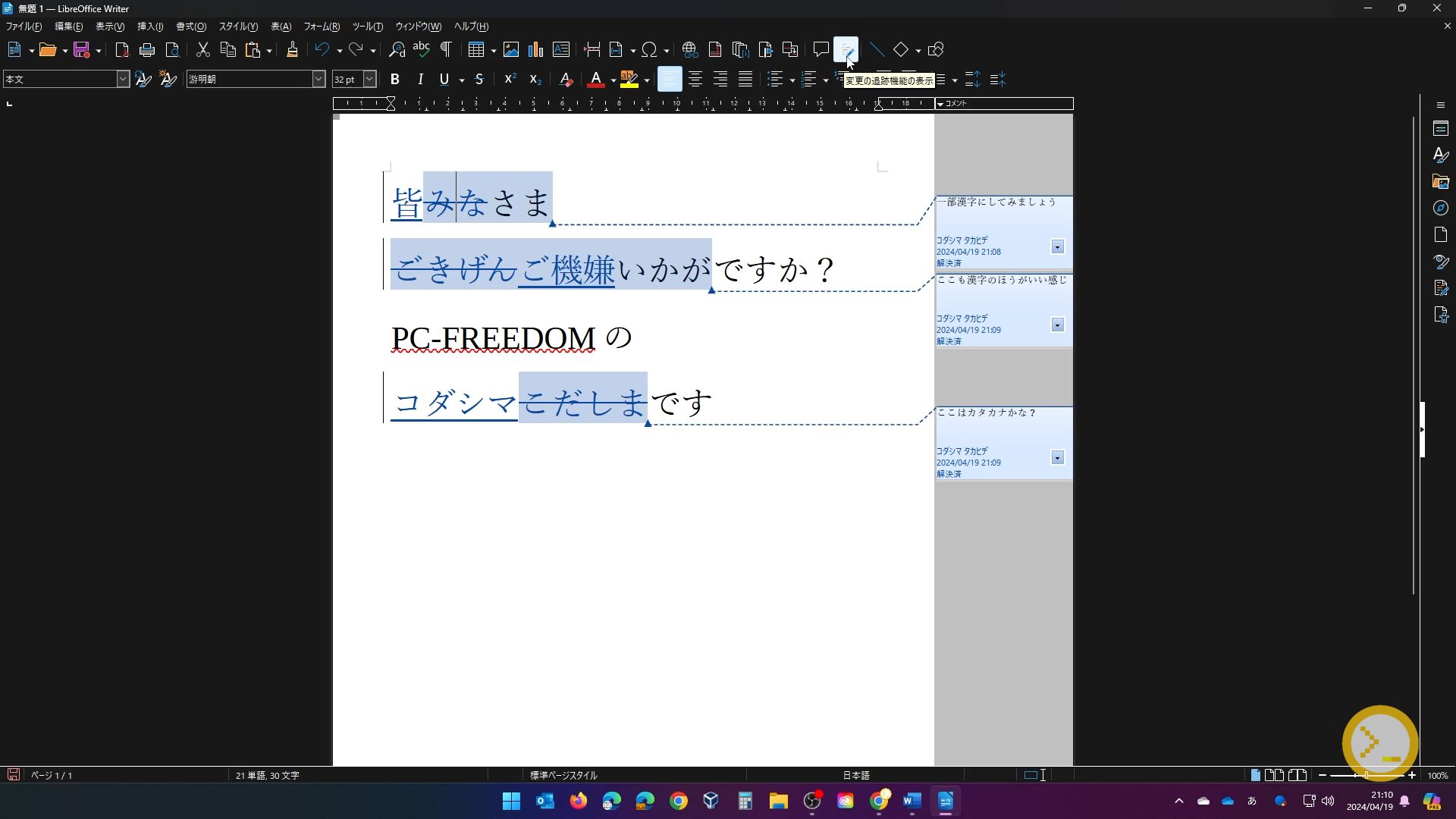Click the zoom slider in the status bar

click(1367, 775)
